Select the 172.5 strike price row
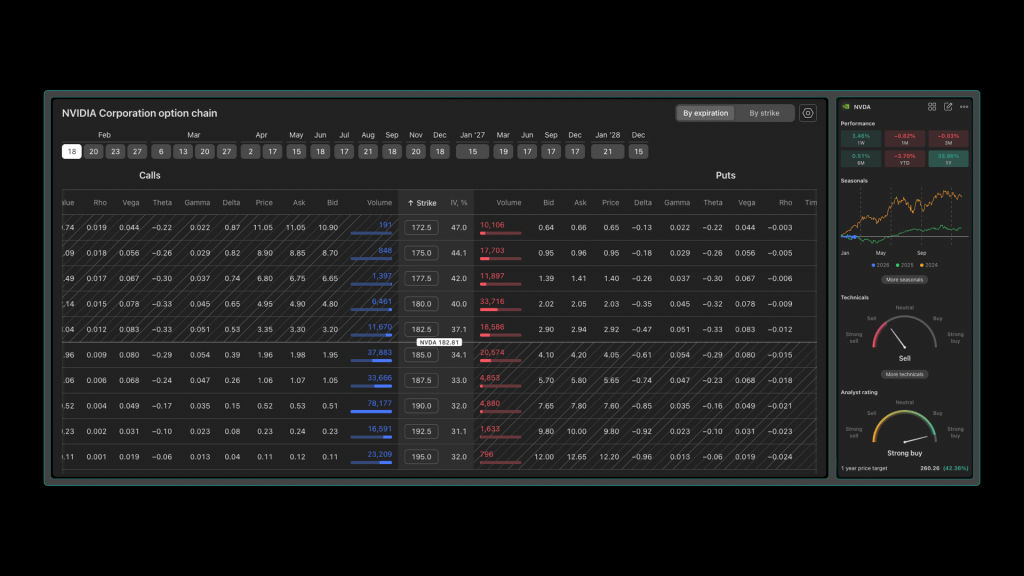This screenshot has width=1024, height=576. 420,228
